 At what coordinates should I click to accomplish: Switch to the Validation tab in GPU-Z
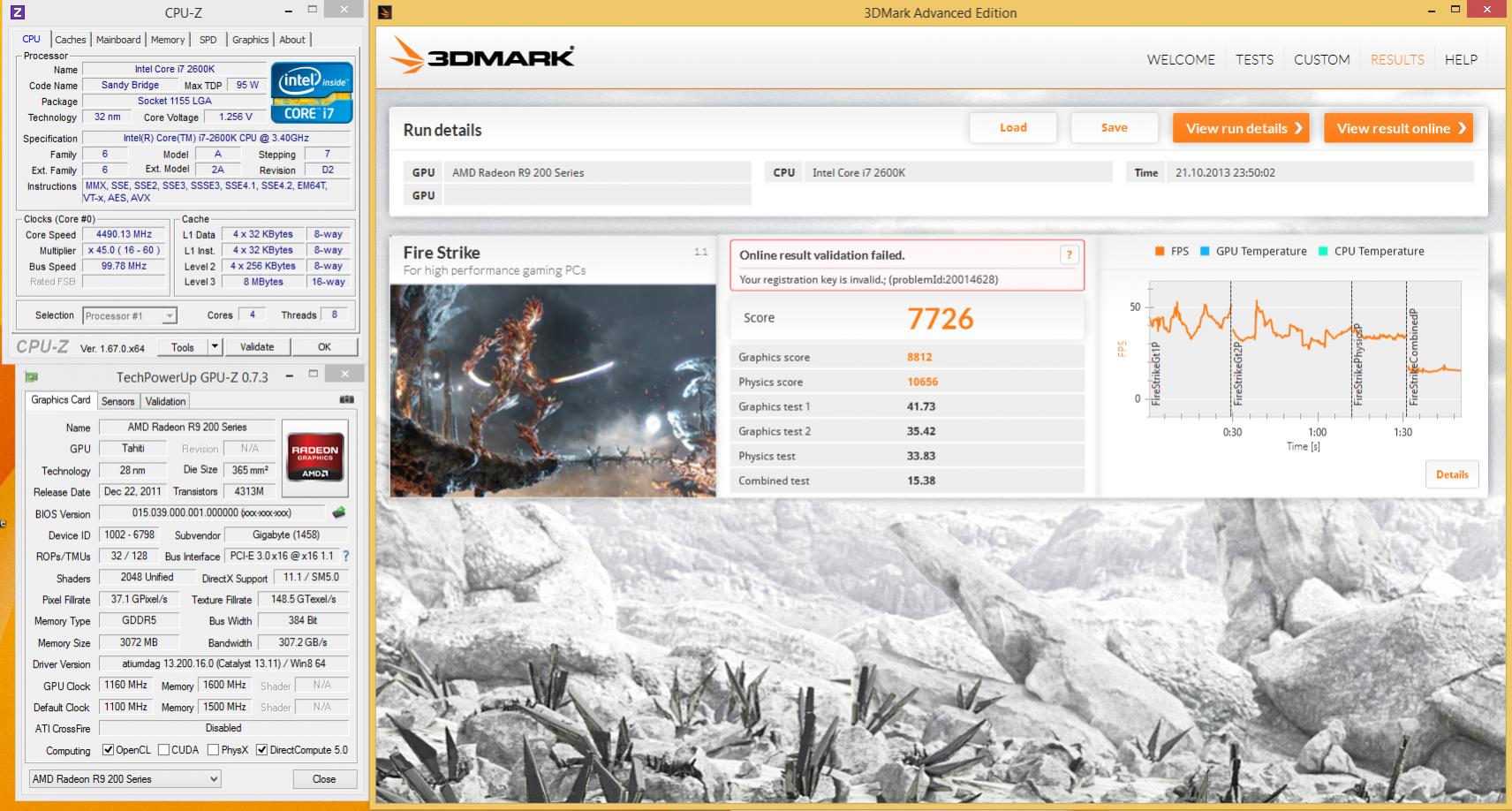coord(165,401)
